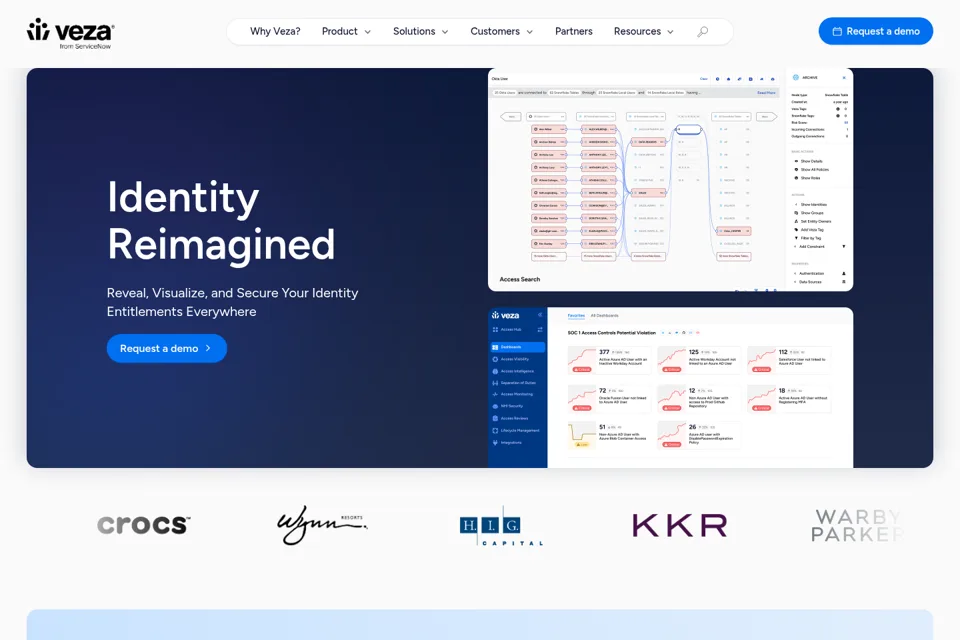Open the Why Veza? page

(x=275, y=31)
